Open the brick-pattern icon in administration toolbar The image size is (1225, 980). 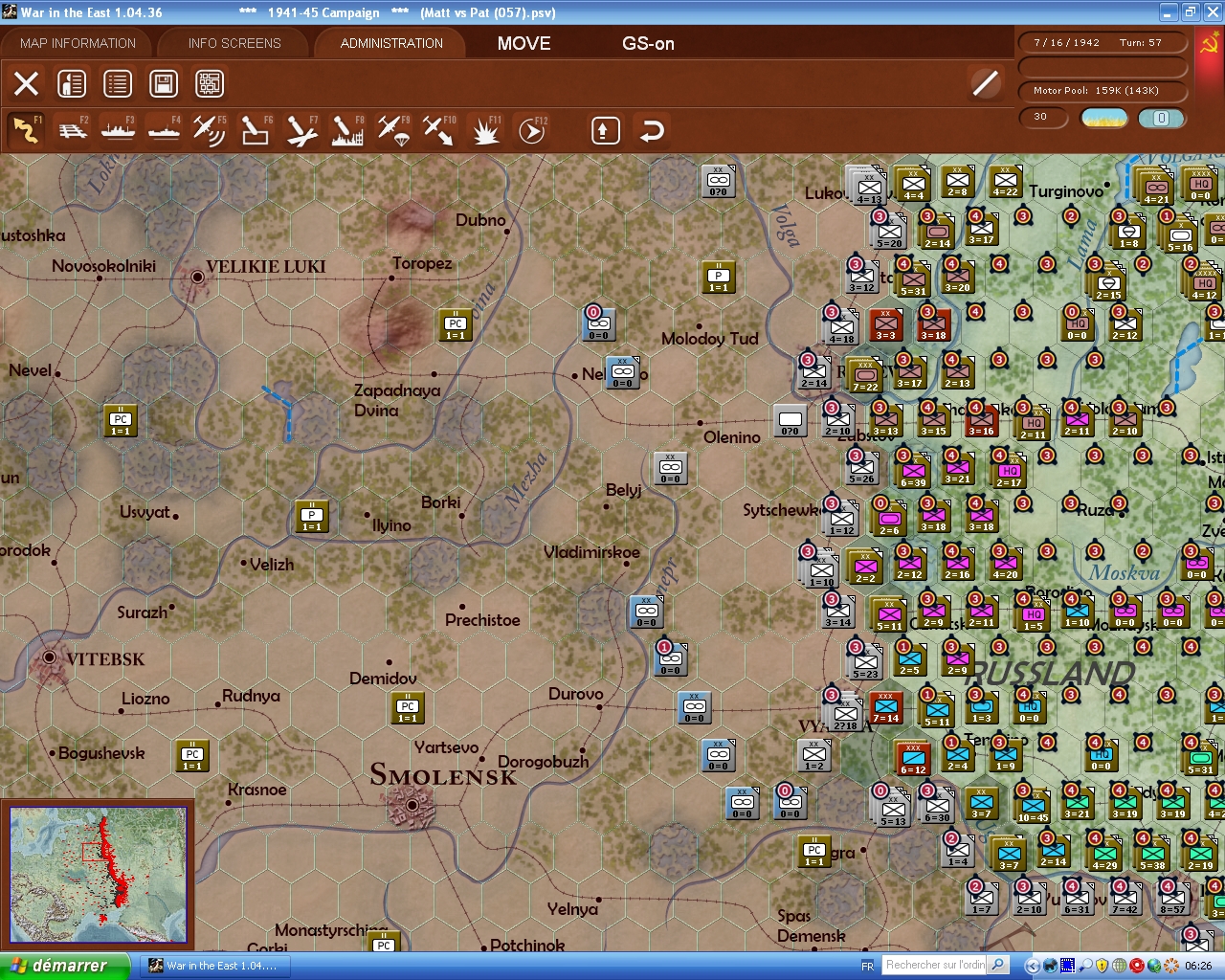coord(210,83)
